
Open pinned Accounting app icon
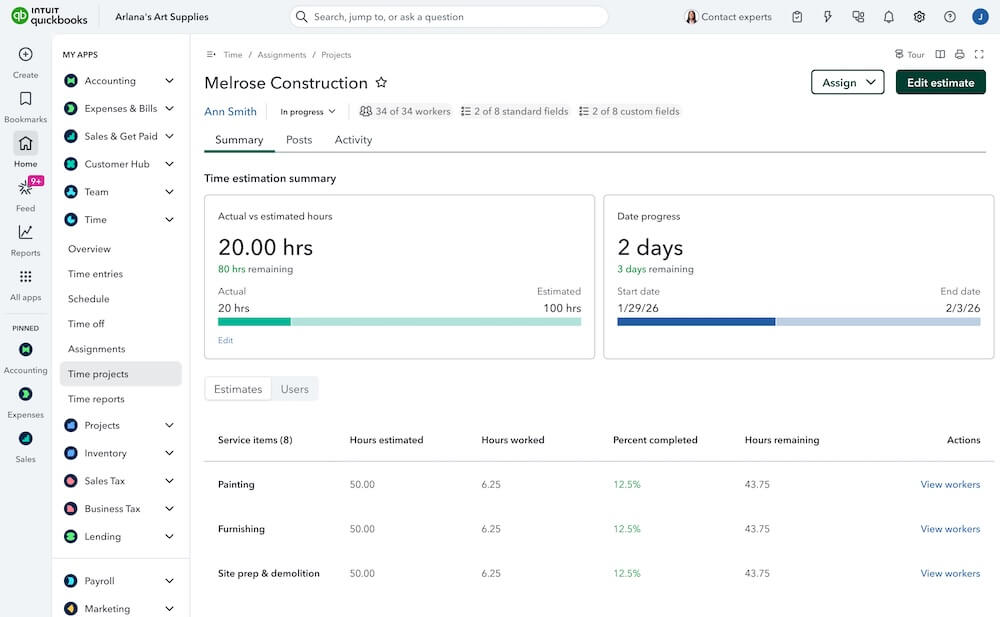(26, 350)
